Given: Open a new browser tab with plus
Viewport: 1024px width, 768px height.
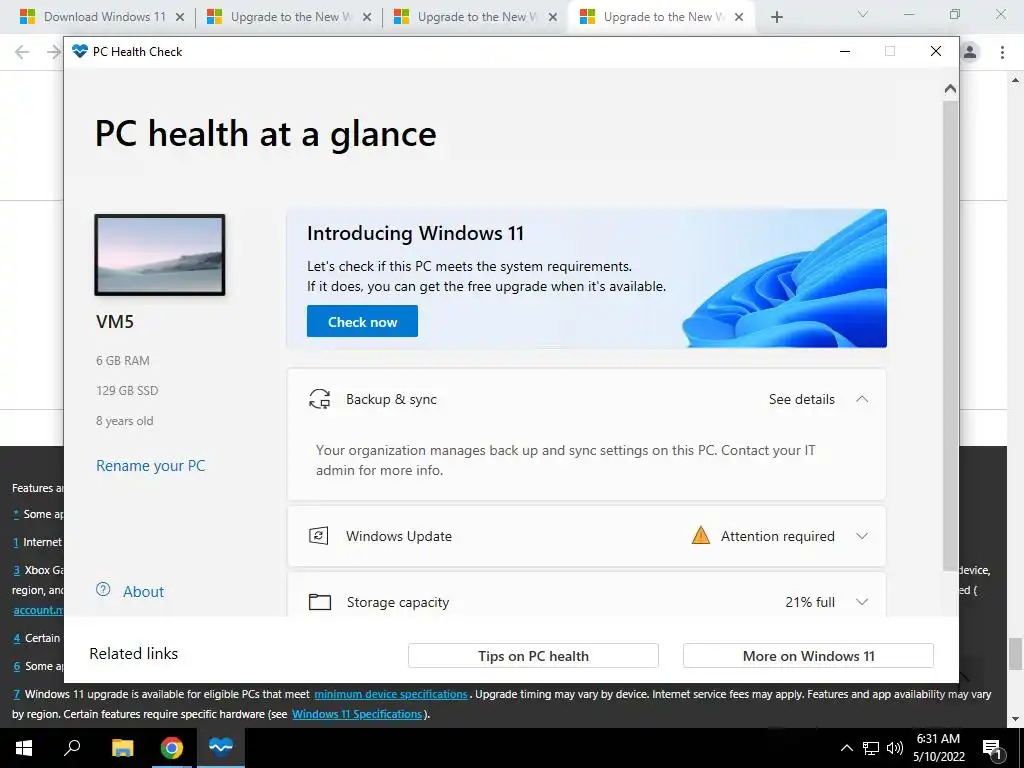Looking at the screenshot, I should point(776,17).
